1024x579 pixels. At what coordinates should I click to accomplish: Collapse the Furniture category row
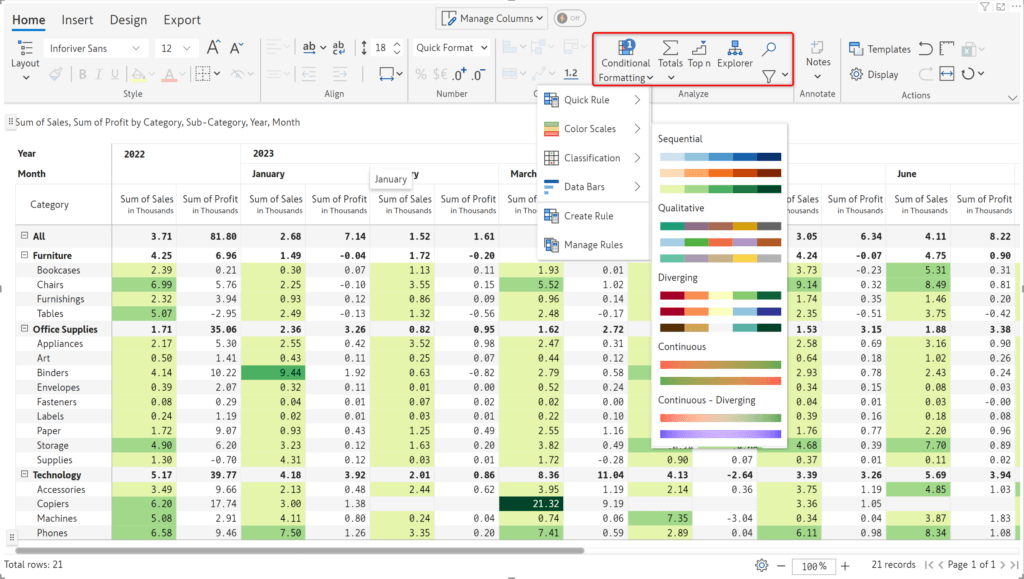(24, 256)
